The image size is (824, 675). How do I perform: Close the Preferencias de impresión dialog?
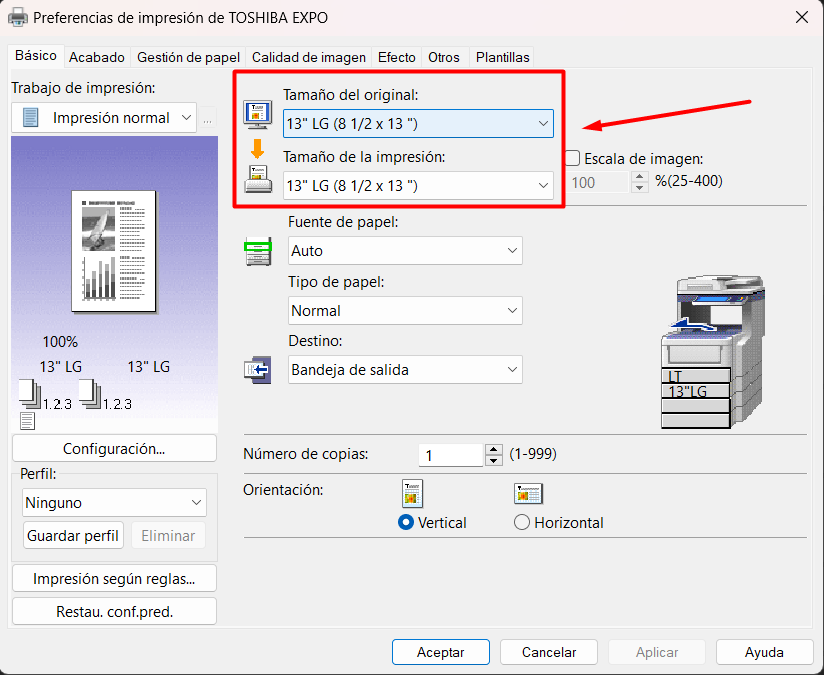pyautogui.click(x=802, y=17)
